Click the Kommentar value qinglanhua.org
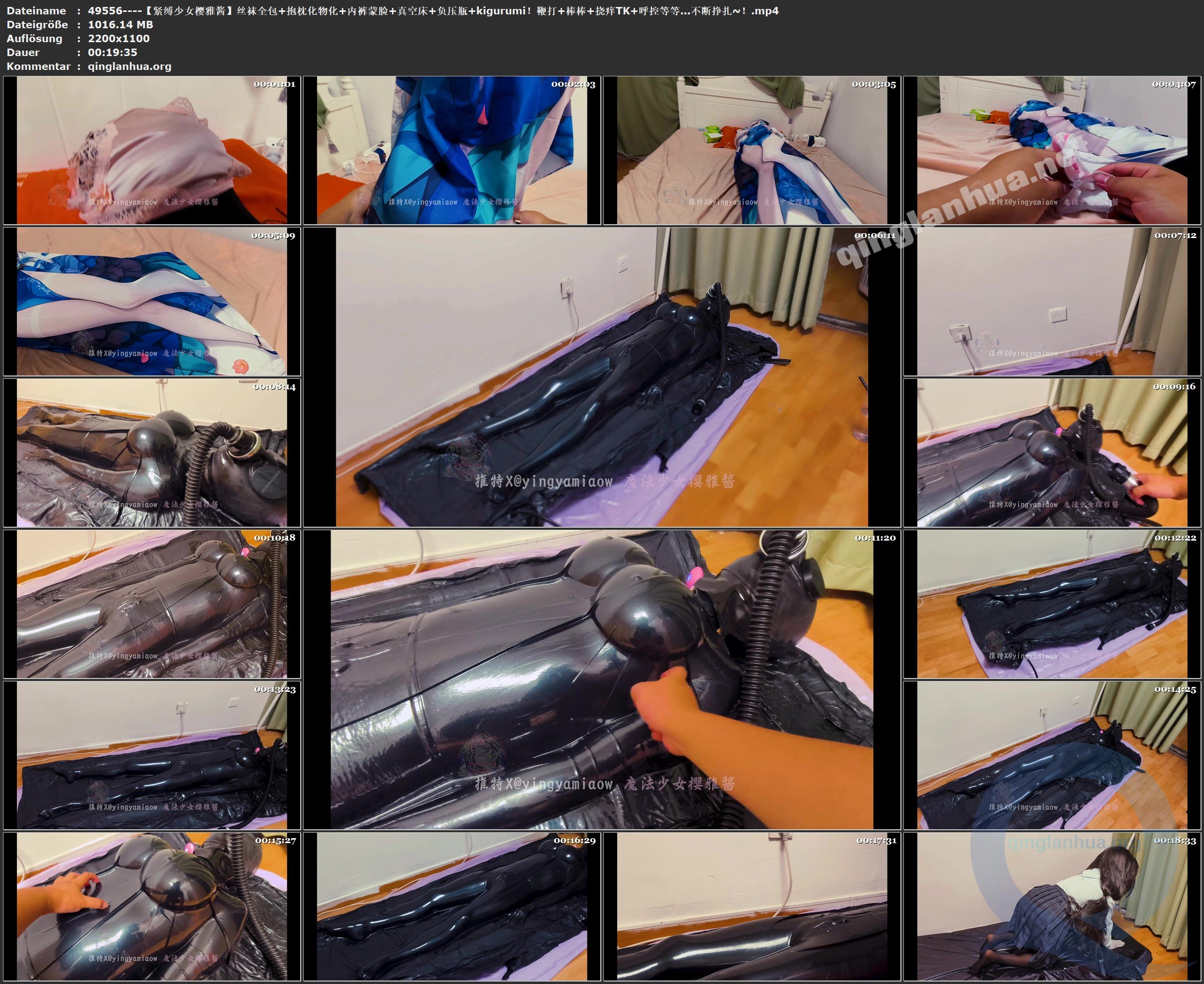The width and height of the screenshot is (1204, 984). (x=129, y=66)
